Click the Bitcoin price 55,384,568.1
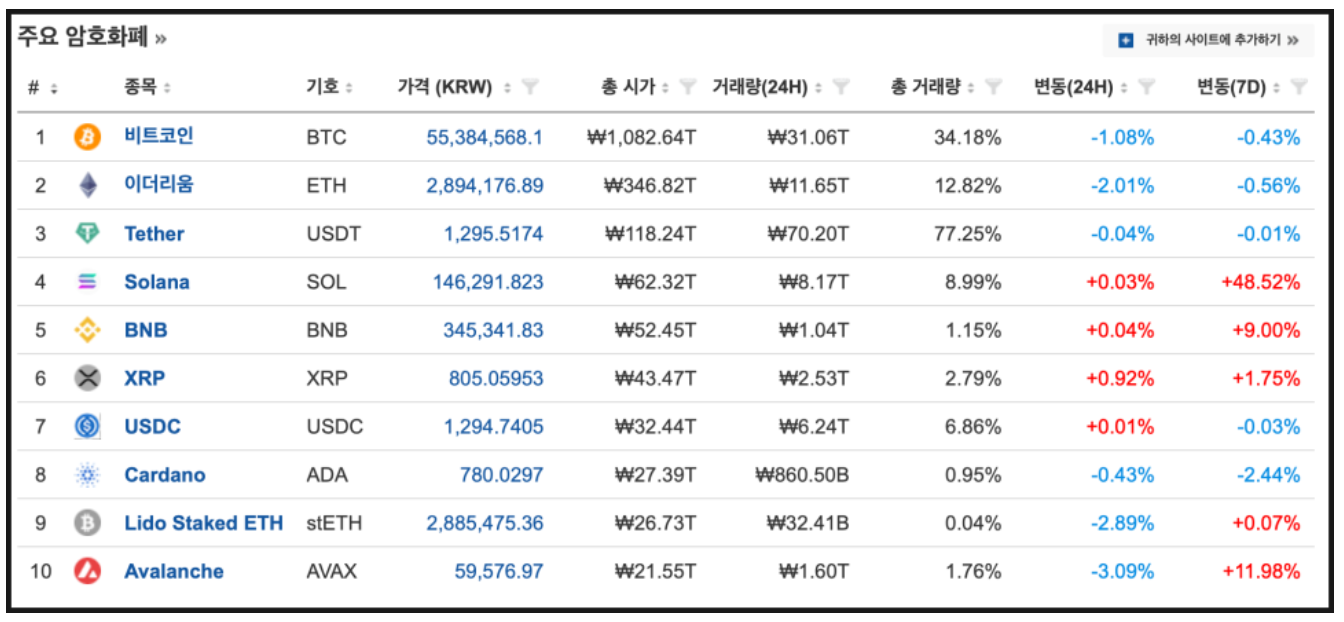1344x622 pixels. [485, 137]
